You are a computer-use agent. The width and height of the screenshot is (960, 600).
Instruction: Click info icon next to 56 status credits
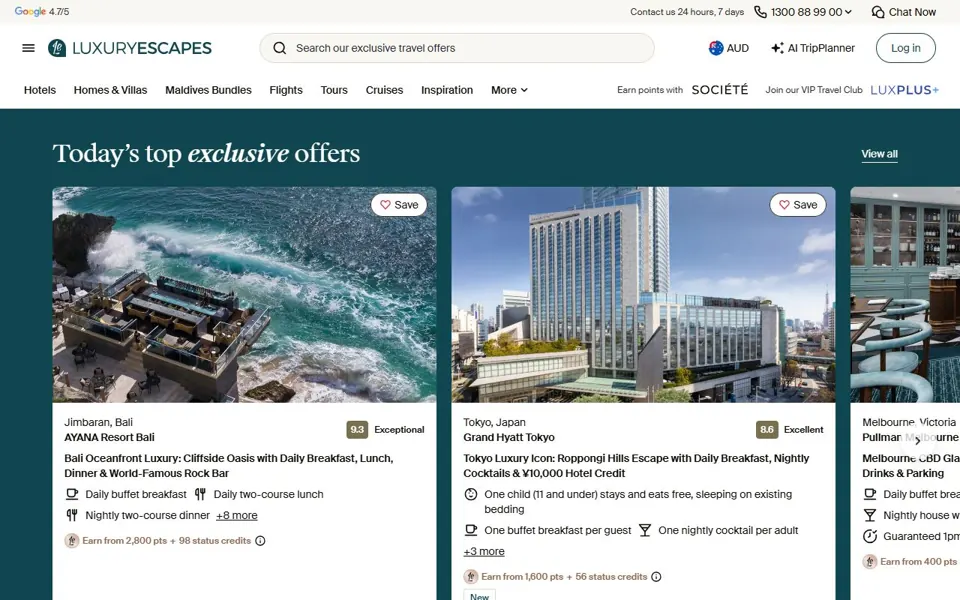tap(656, 577)
